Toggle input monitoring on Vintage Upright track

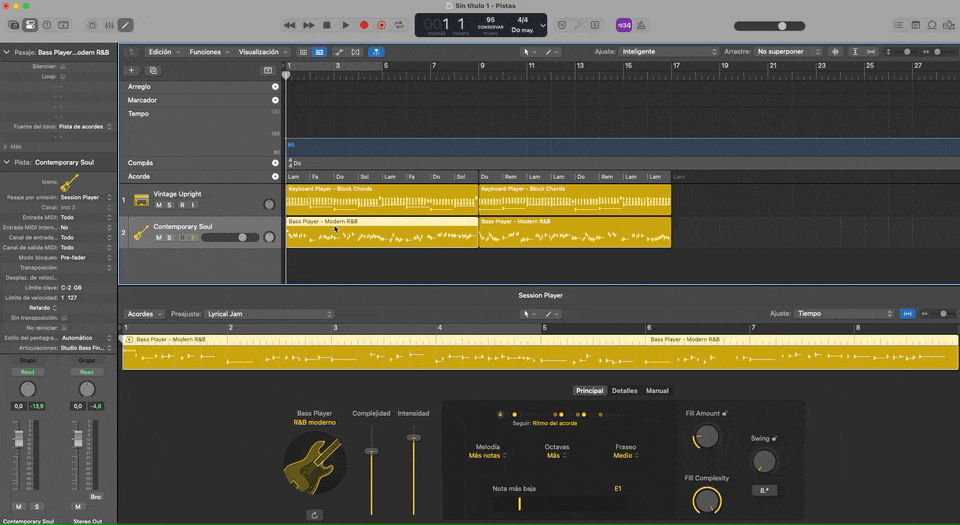(193, 205)
